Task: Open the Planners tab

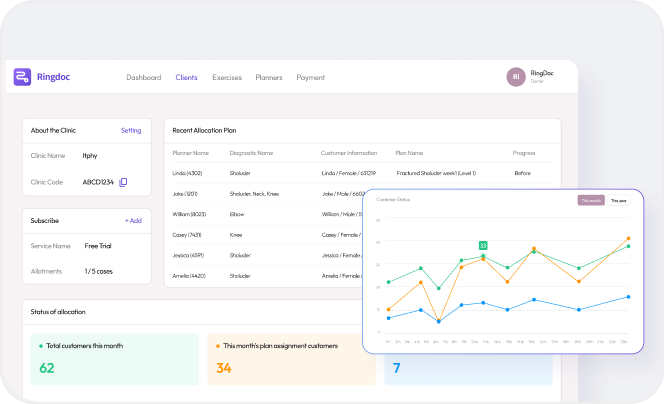Action: tap(269, 77)
